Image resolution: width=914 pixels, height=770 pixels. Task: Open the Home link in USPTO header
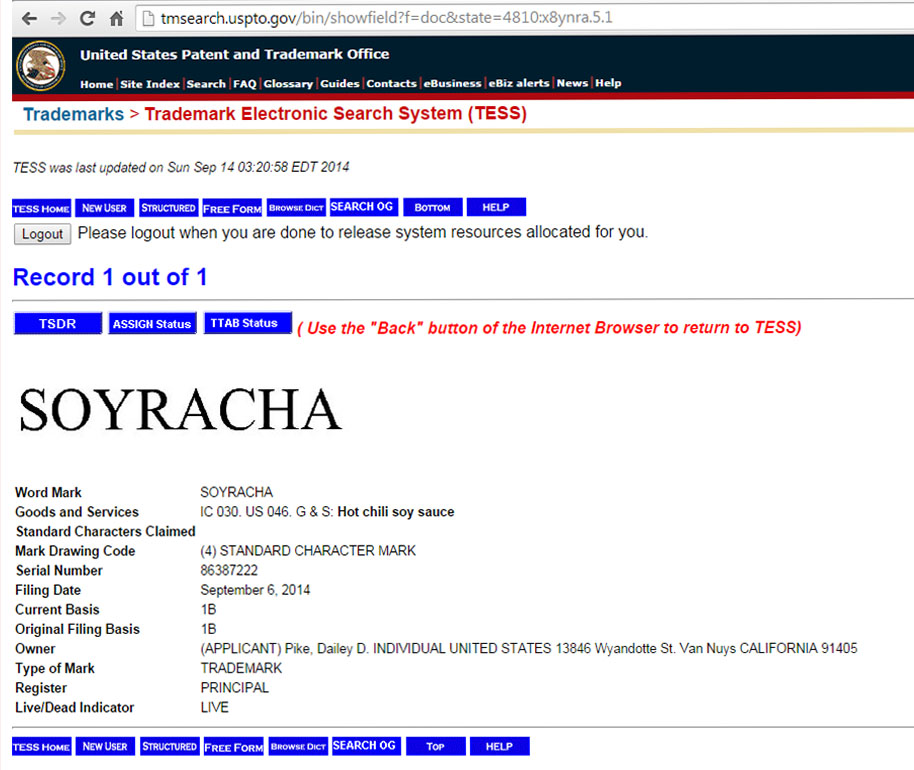tap(97, 84)
